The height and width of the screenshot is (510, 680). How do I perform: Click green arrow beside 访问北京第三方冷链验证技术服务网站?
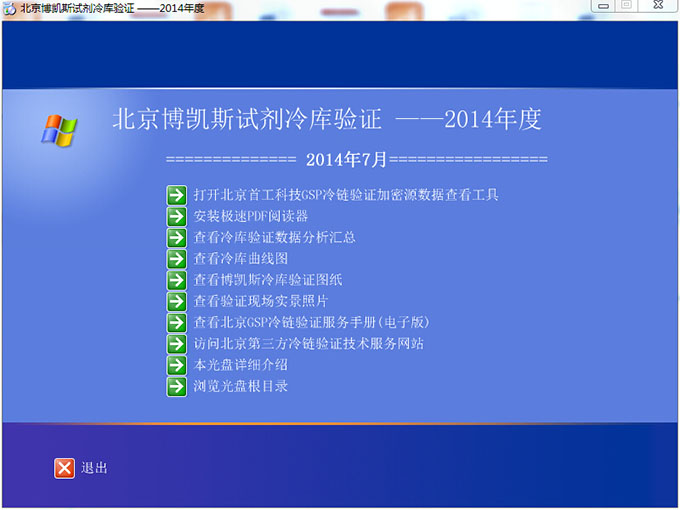point(177,343)
